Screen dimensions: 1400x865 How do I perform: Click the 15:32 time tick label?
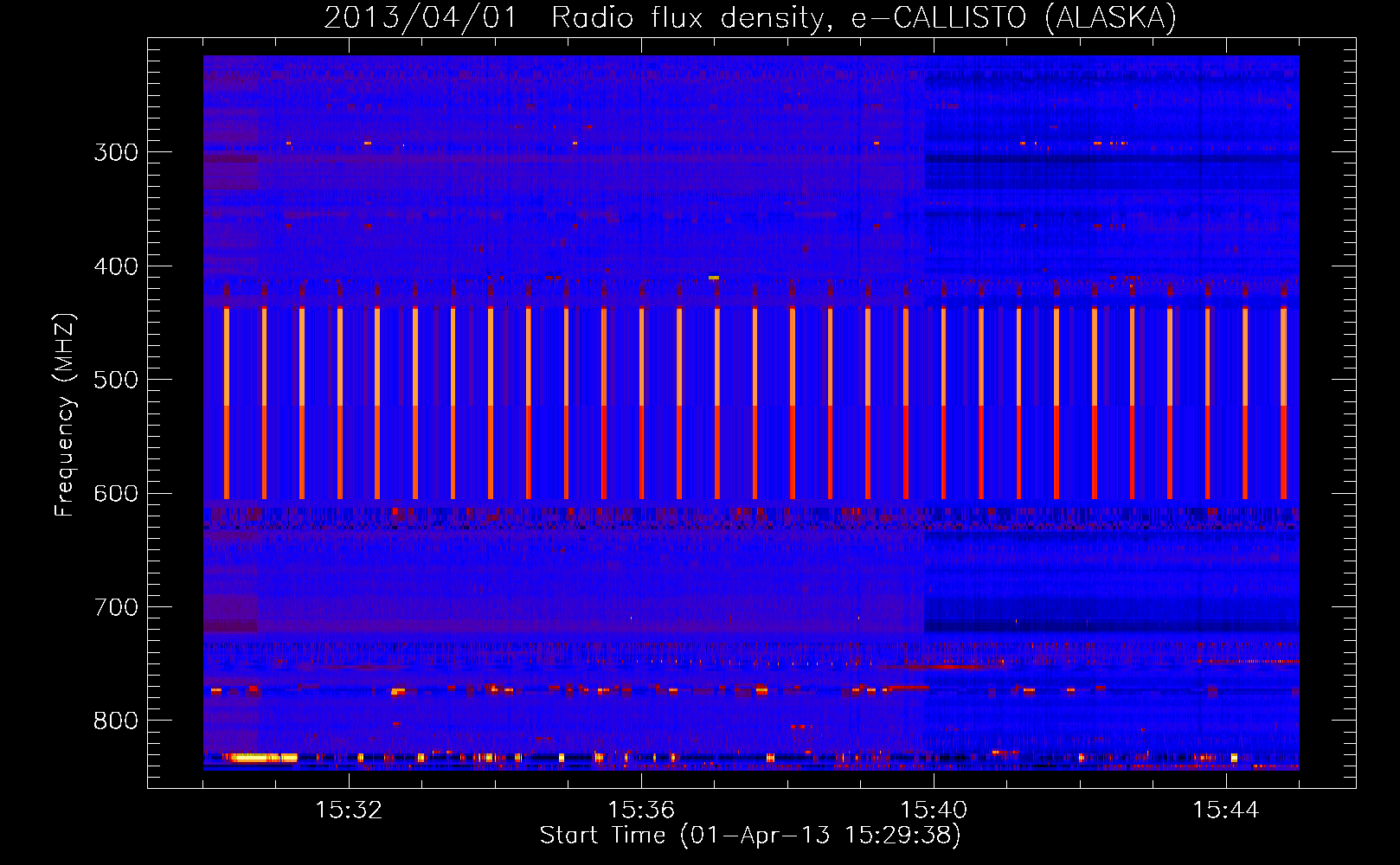coord(349,810)
